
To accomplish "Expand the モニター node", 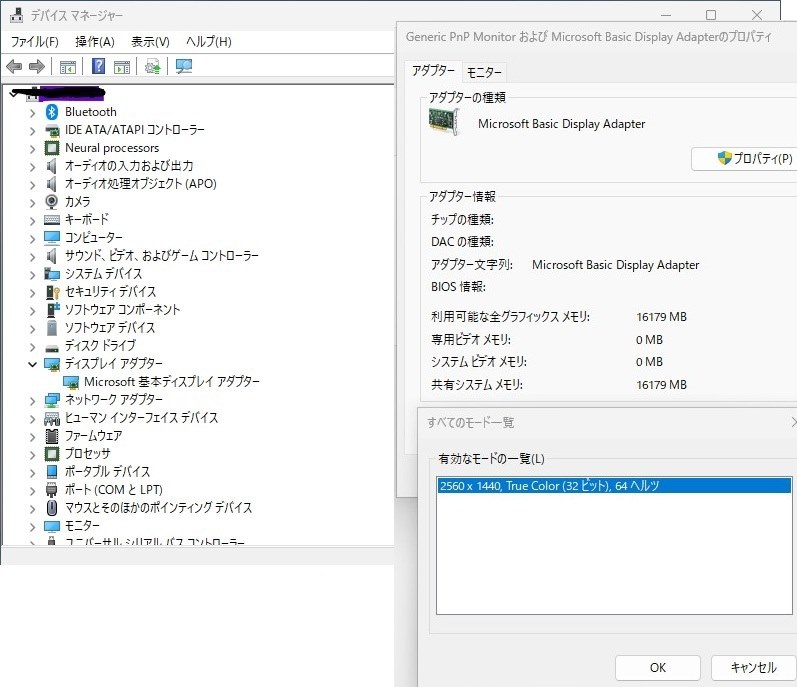I will click(x=33, y=527).
